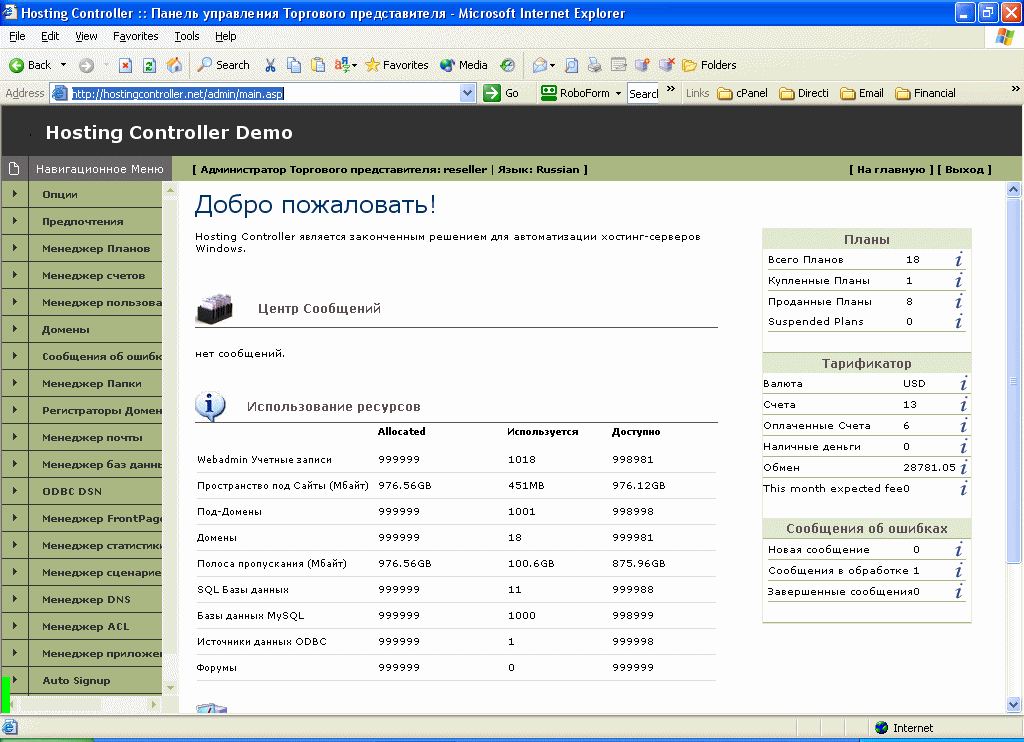This screenshot has width=1024, height=742.
Task: Open the Tools menu
Action: pyautogui.click(x=187, y=36)
